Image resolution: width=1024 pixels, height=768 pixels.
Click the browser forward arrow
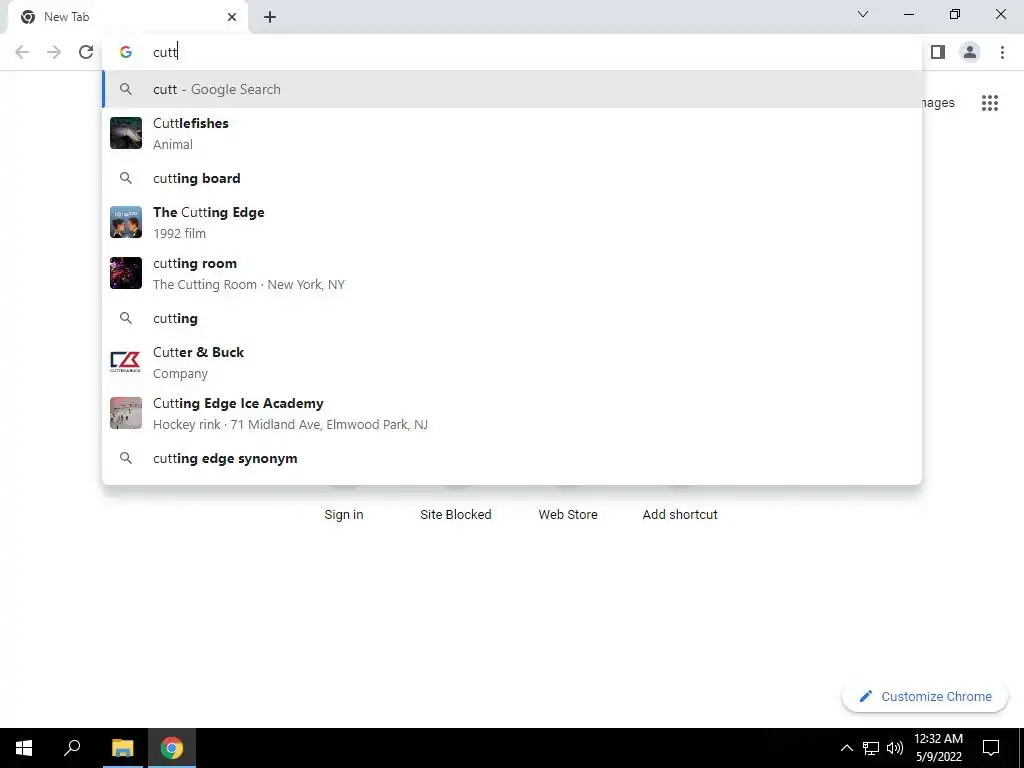(54, 52)
